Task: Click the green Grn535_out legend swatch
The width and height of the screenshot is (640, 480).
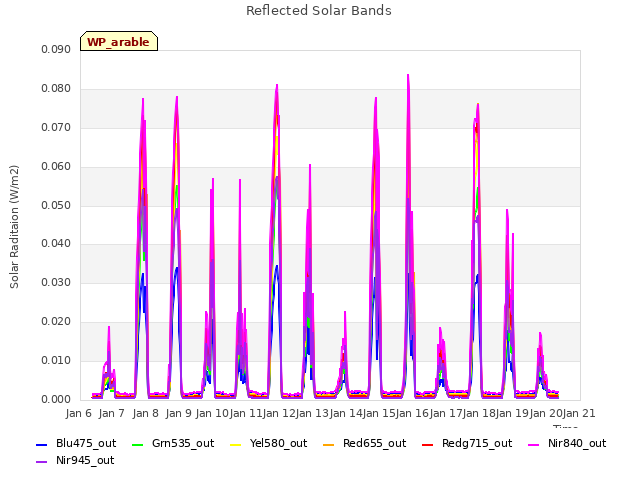Action: (138, 444)
